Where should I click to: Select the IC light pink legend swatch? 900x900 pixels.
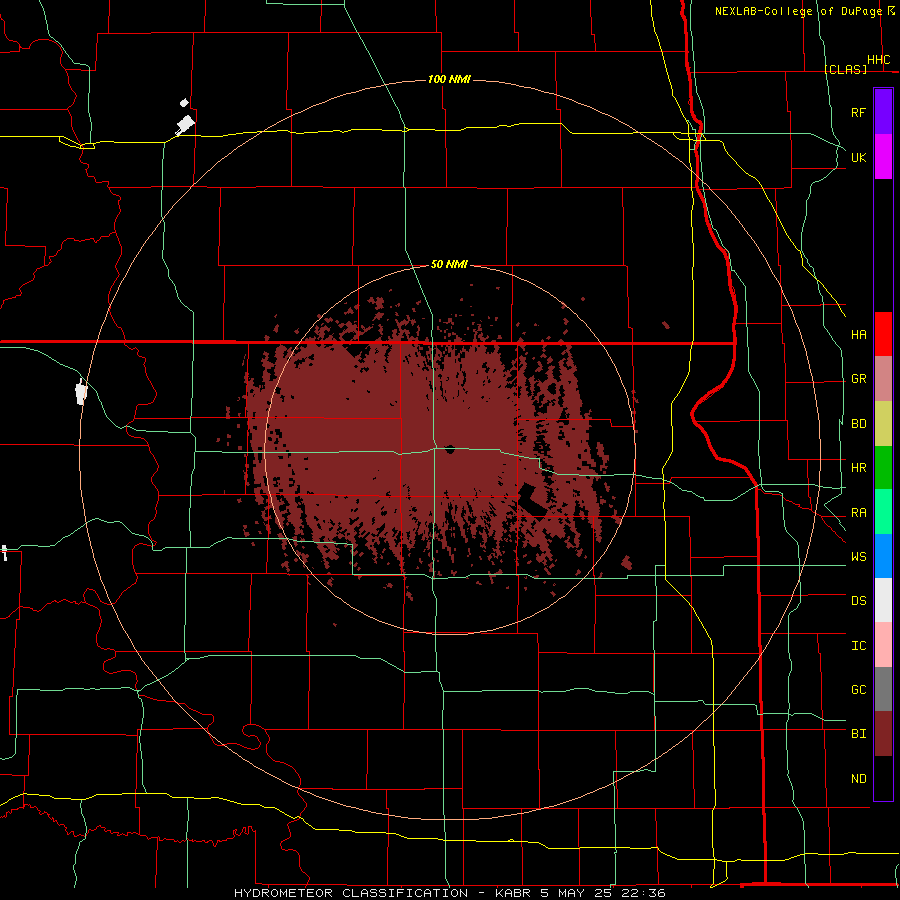tap(883, 645)
